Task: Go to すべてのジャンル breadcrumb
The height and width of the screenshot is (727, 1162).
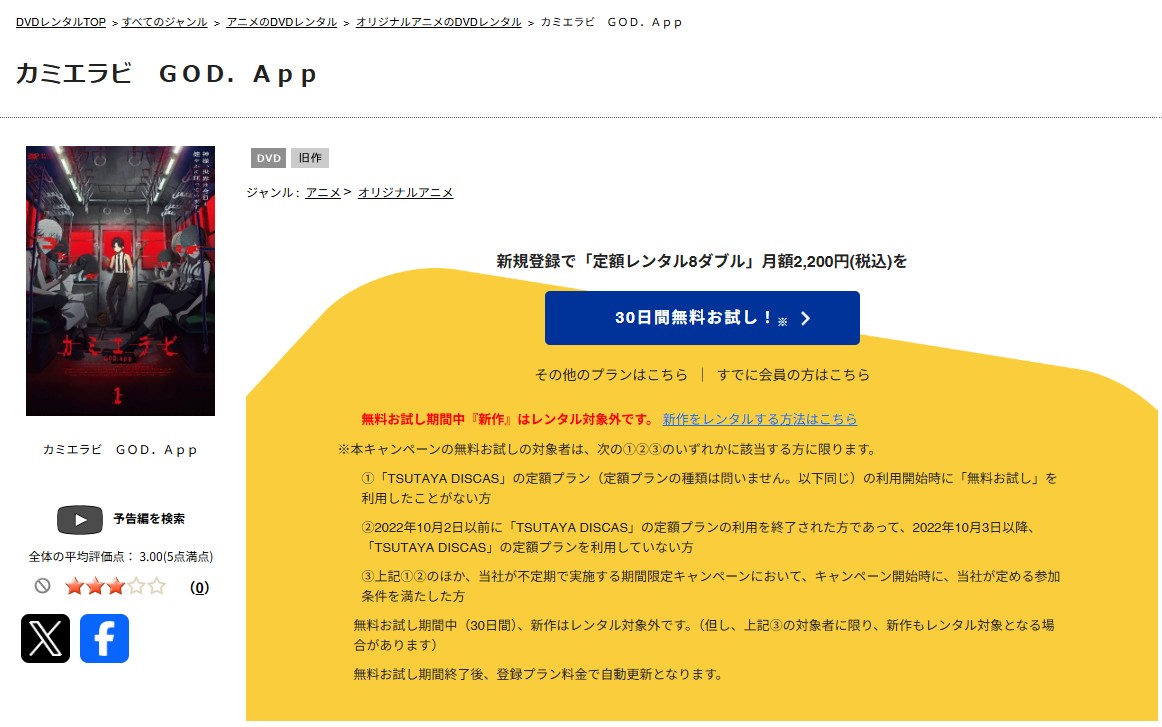Action: [165, 22]
